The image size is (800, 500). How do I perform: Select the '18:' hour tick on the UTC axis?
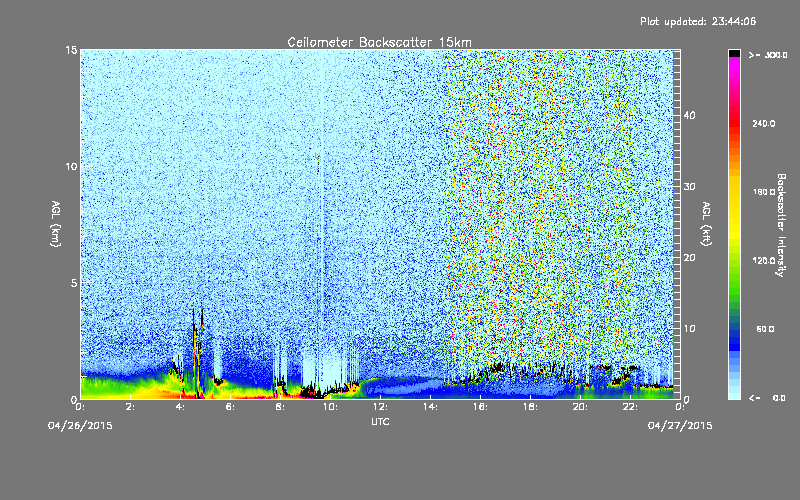(530, 407)
